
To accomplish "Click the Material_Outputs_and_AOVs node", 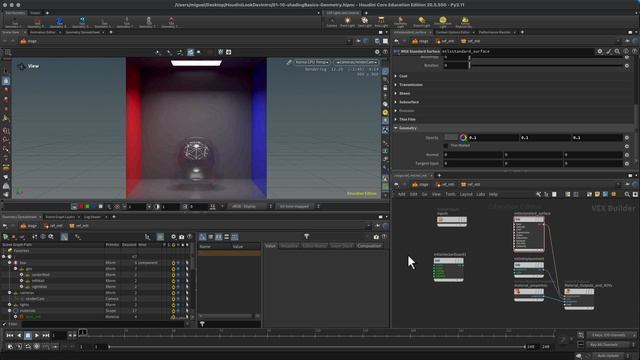I will tap(579, 299).
